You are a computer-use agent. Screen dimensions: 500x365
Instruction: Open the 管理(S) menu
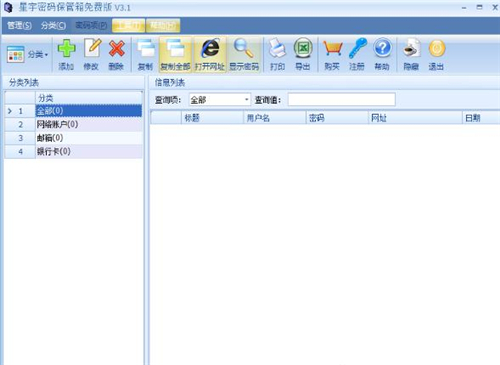click(20, 25)
